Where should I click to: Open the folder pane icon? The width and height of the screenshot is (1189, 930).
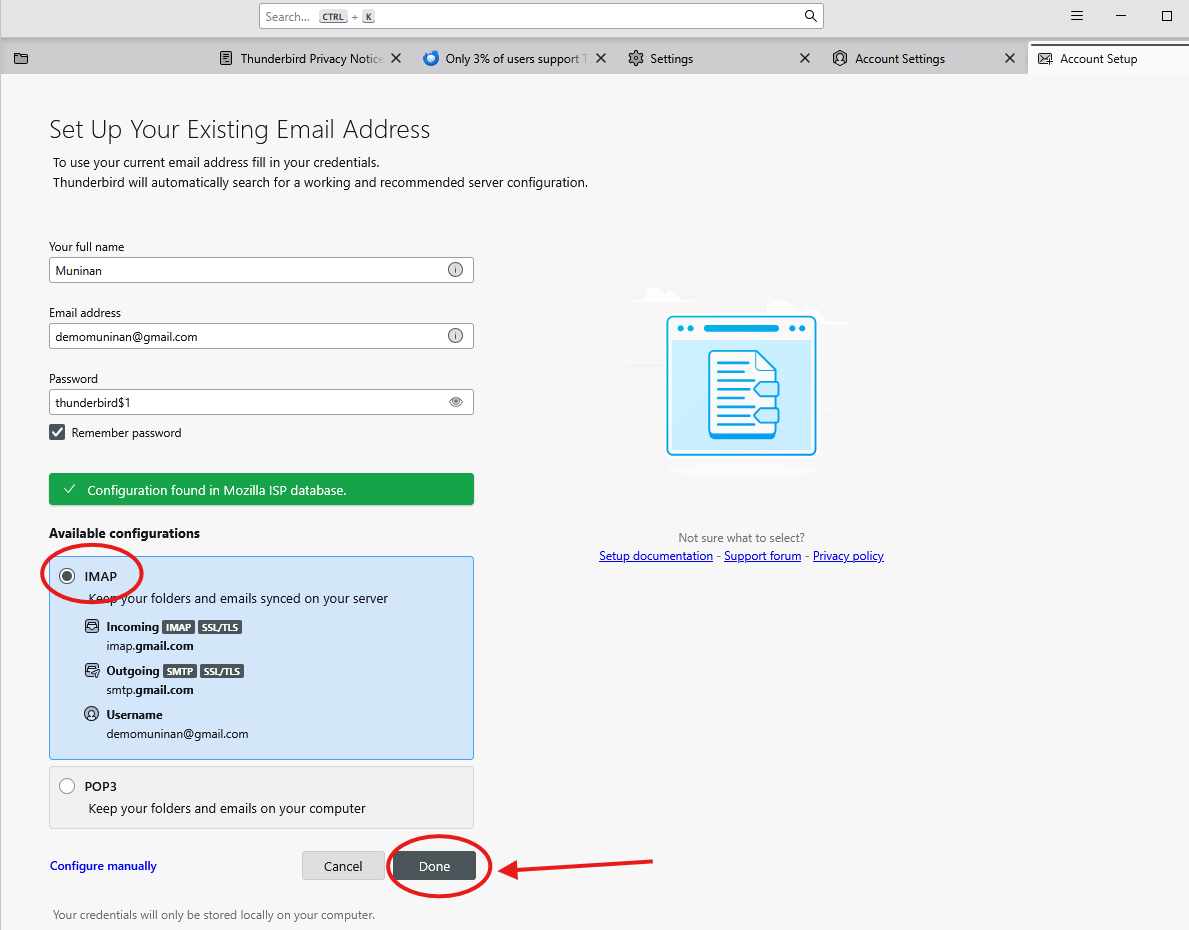(x=21, y=58)
